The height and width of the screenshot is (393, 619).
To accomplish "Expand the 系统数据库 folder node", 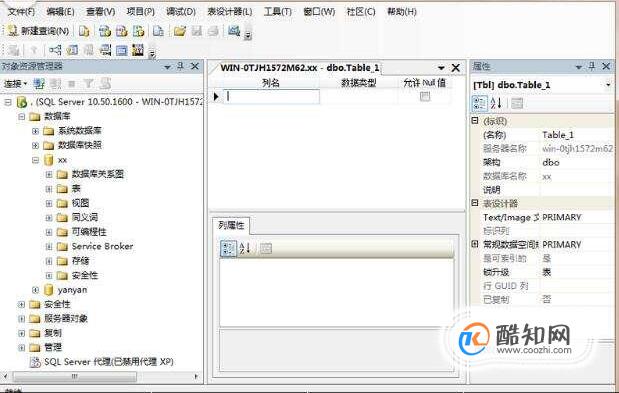I will tap(36, 131).
